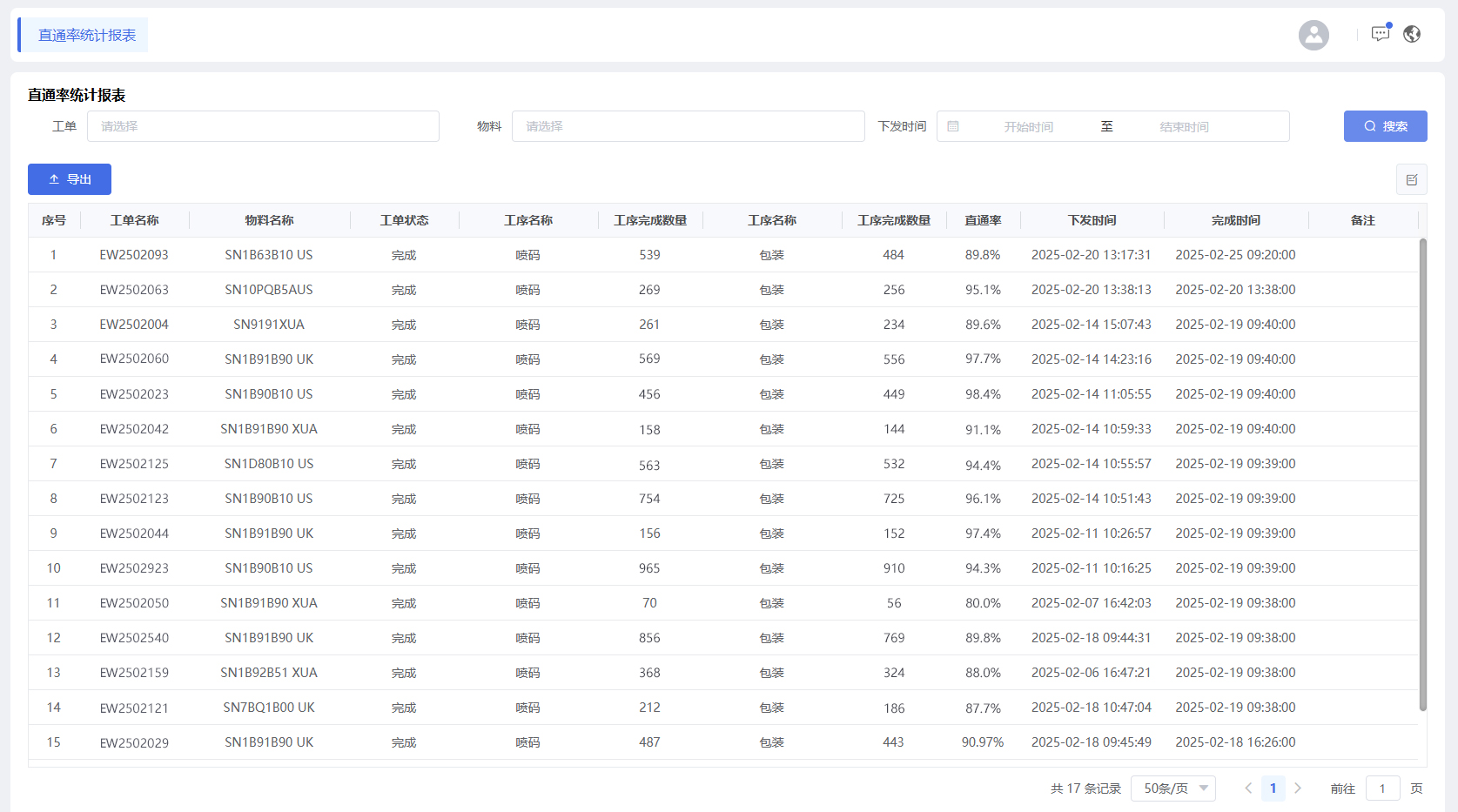This screenshot has height=812, width=1458.
Task: Click the 导出 export button
Action: [70, 179]
